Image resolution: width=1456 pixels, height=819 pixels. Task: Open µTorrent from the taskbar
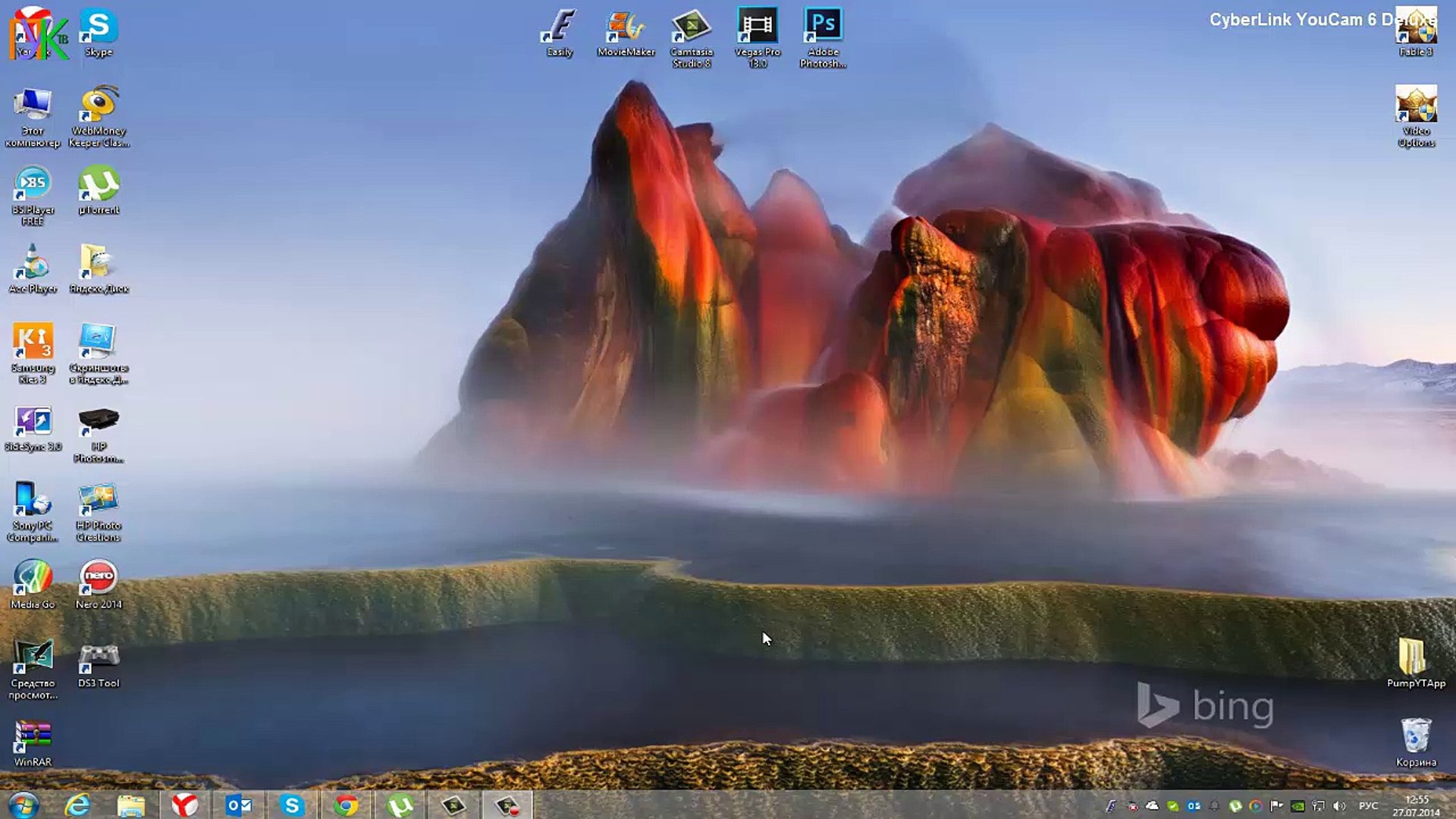click(400, 805)
